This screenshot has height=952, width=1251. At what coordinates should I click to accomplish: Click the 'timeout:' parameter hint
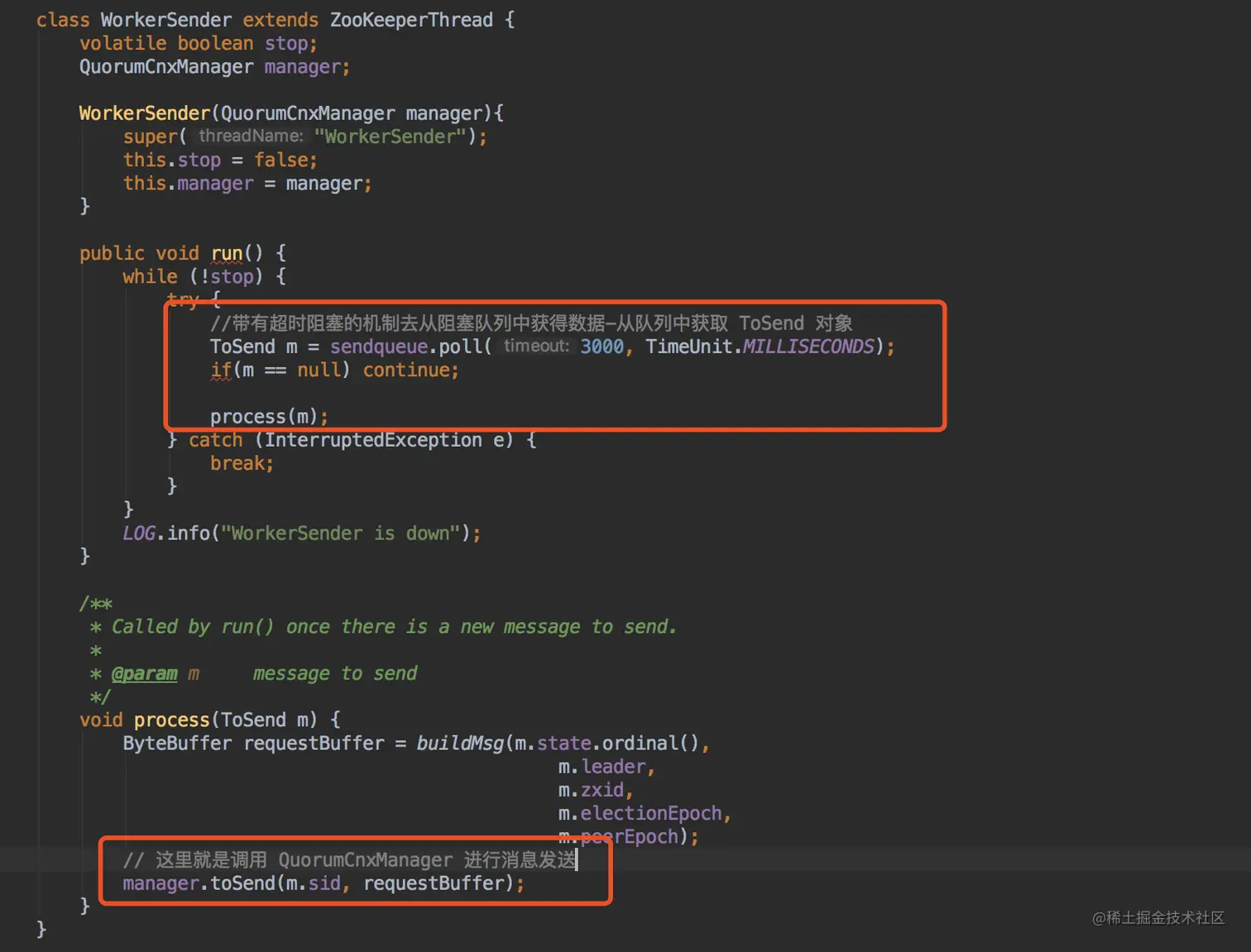click(536, 346)
